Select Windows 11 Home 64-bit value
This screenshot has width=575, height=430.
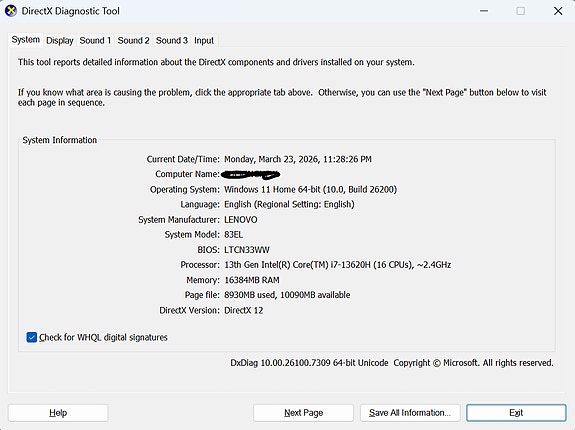click(x=310, y=190)
